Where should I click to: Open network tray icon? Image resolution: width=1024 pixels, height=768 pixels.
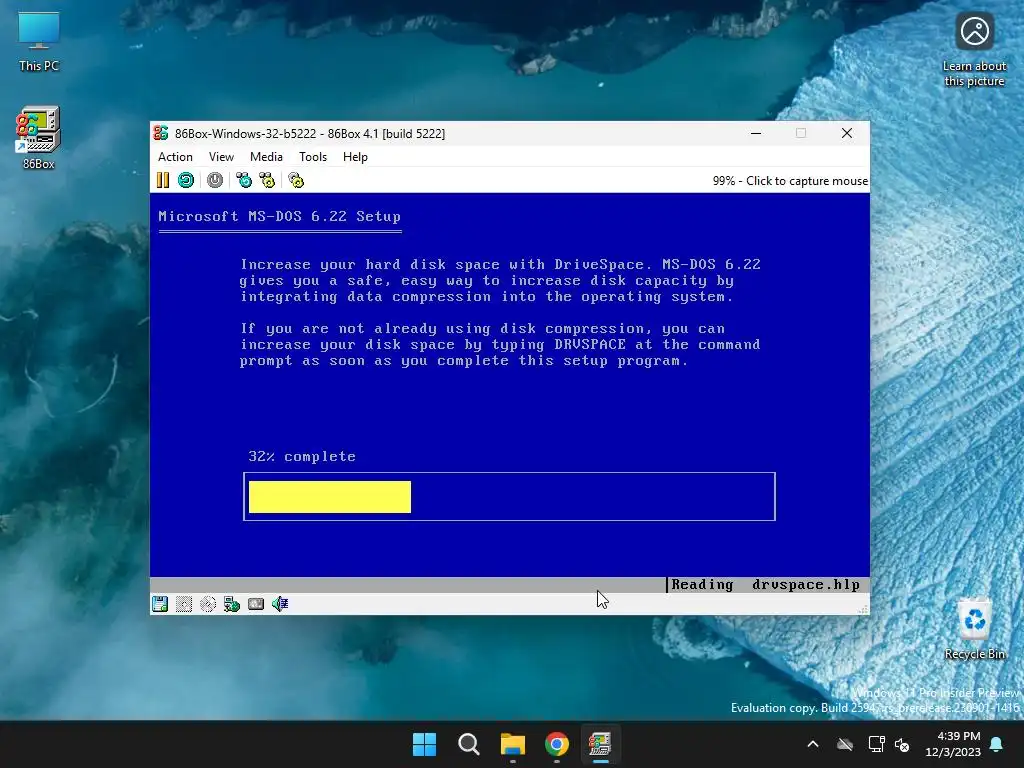click(x=876, y=744)
